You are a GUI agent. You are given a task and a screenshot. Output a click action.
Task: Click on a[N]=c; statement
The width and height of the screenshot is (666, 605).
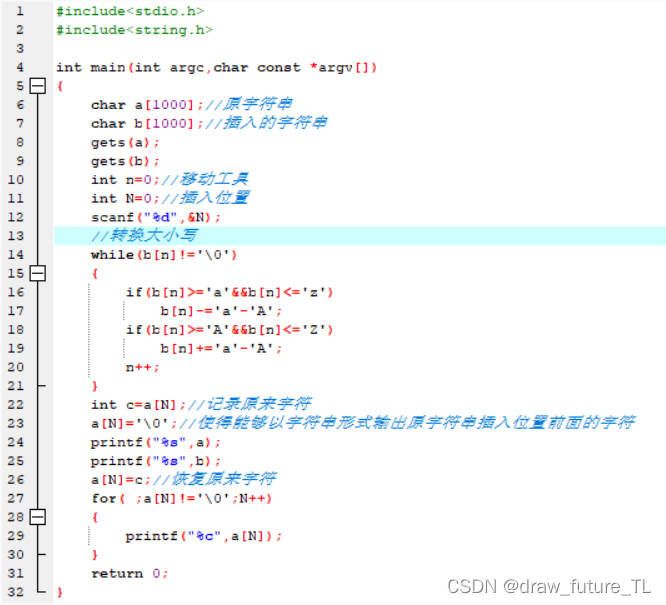point(121,480)
